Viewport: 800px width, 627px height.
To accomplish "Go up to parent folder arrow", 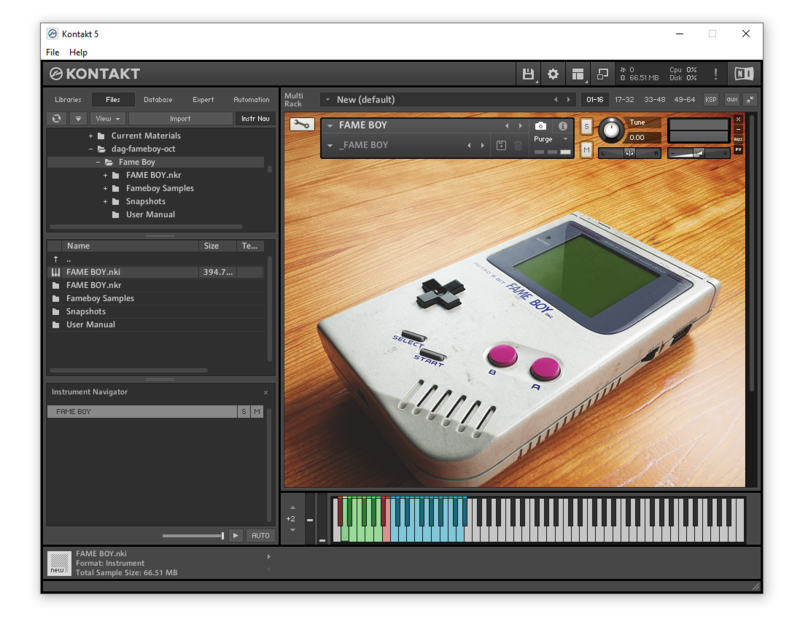I will pyautogui.click(x=56, y=259).
